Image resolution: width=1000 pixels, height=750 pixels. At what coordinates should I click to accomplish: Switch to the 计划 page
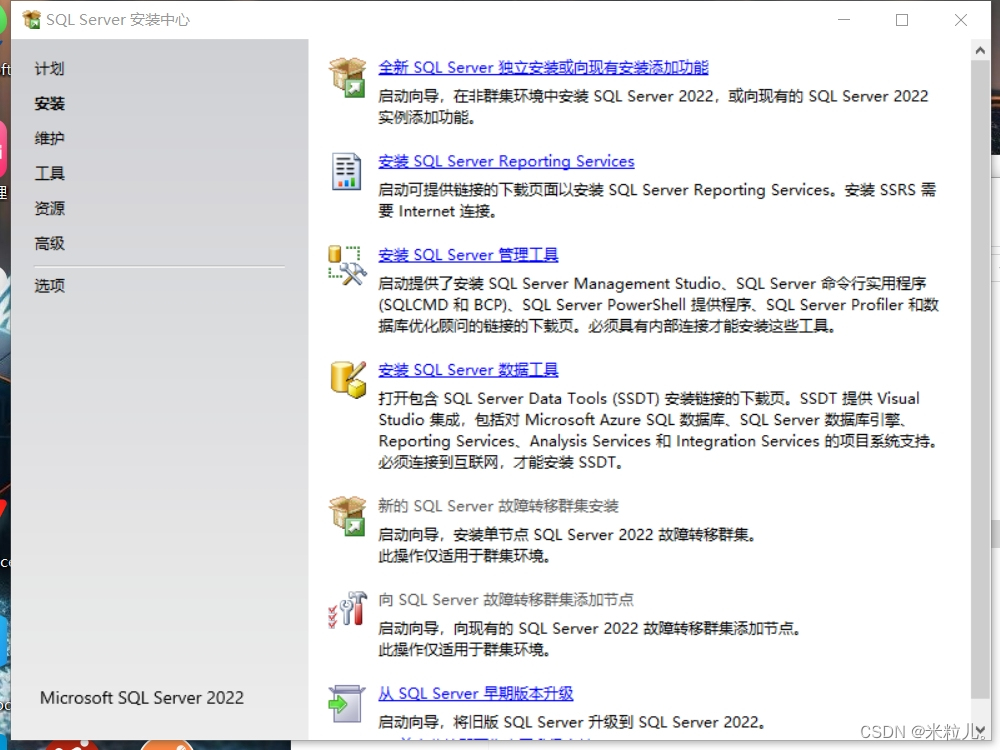(x=50, y=69)
